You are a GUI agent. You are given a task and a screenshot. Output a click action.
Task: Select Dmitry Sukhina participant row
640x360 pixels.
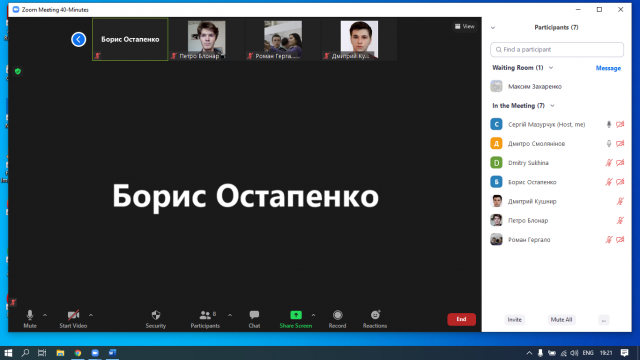pos(557,163)
